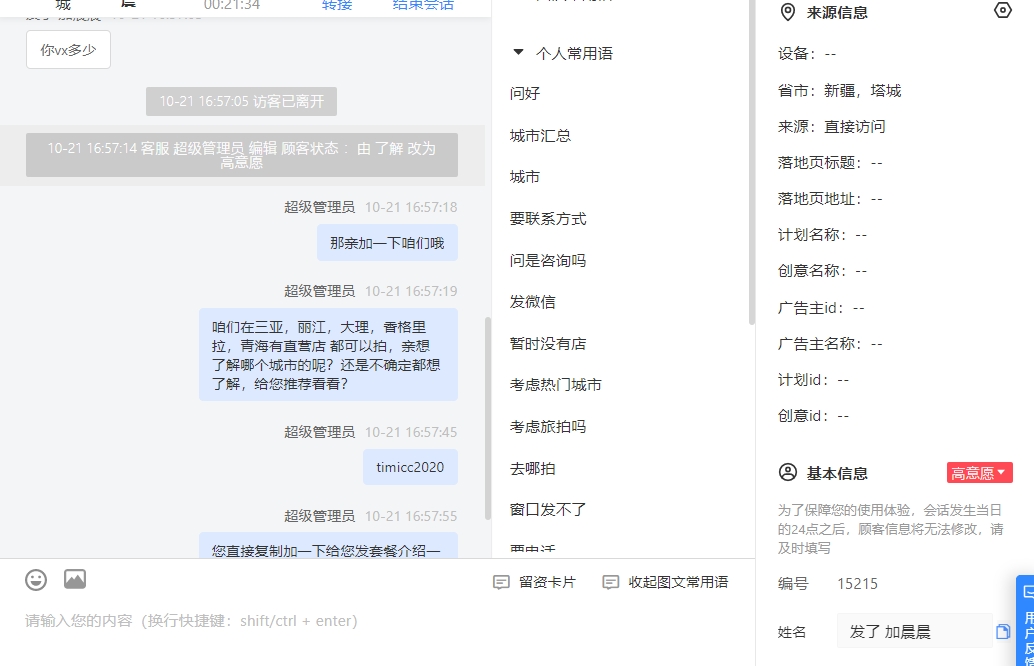The height and width of the screenshot is (666, 1034).
Task: Click the 用户反馈 feedback side tab
Action: point(1025,621)
